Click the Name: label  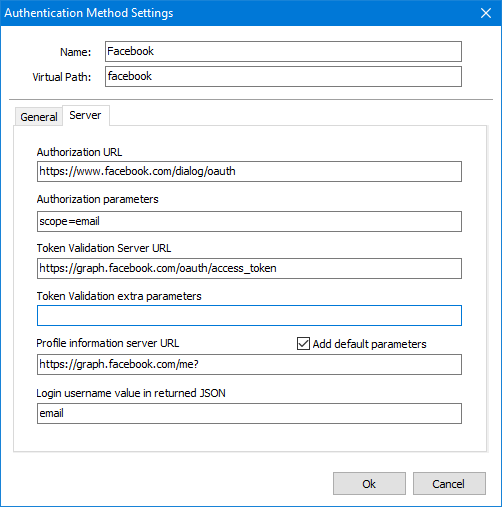(75, 52)
